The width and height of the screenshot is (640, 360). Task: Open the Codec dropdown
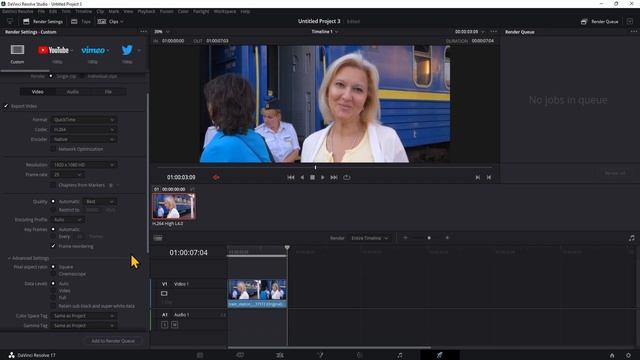click(84, 129)
